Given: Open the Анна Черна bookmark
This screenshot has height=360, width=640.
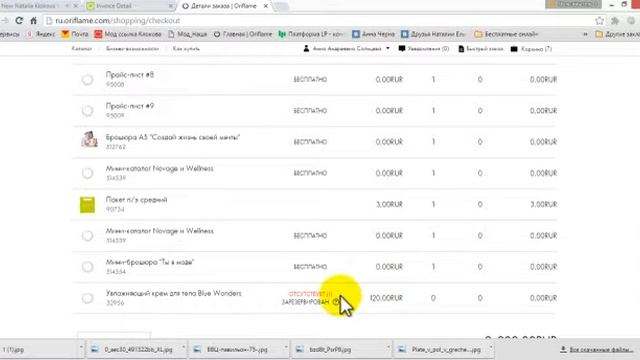Looking at the screenshot, I should 373,34.
